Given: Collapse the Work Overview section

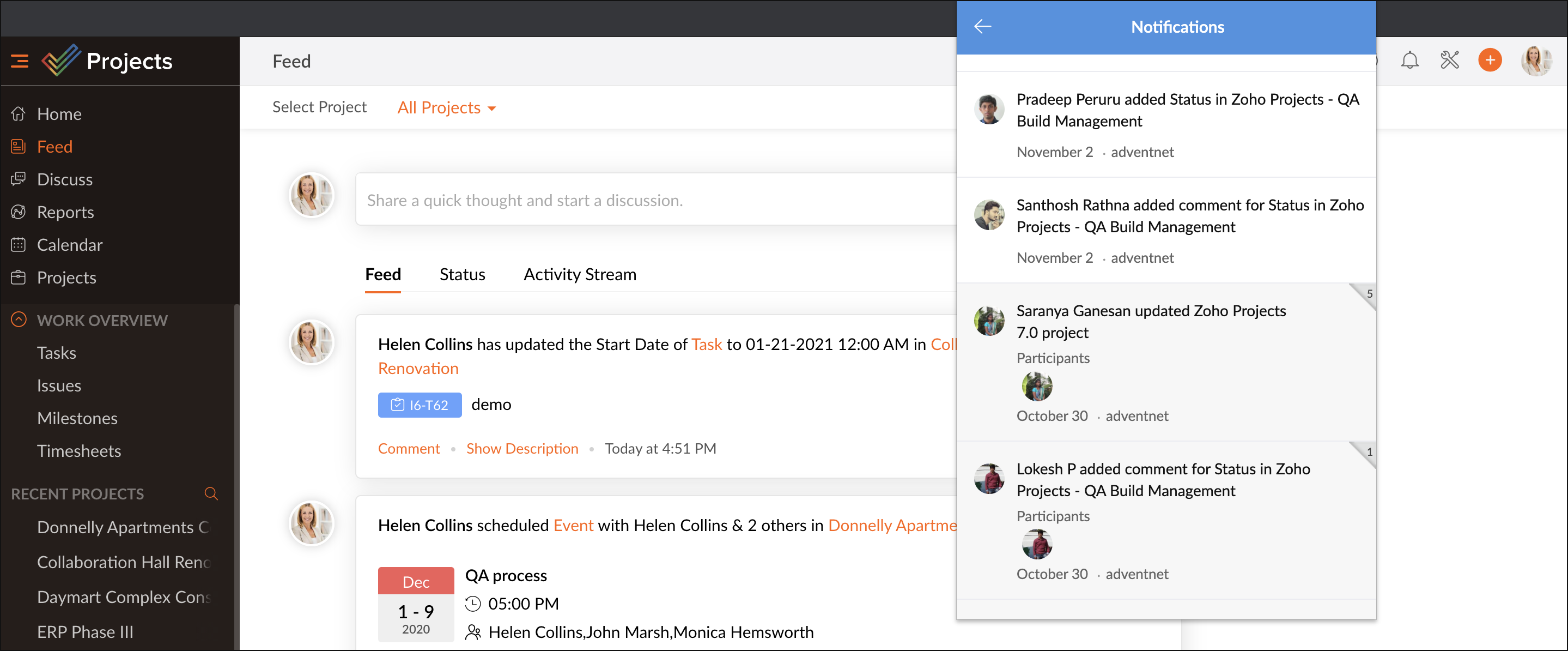Looking at the screenshot, I should (x=19, y=320).
